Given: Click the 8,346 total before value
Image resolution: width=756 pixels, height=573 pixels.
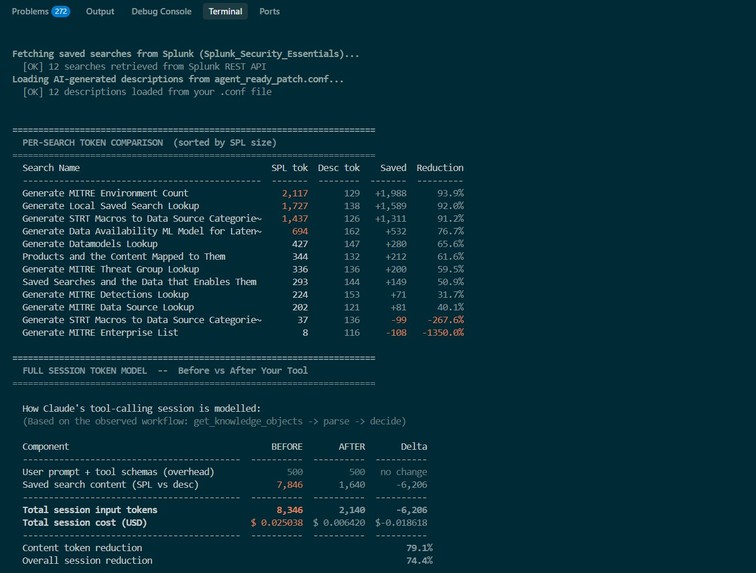Looking at the screenshot, I should click(x=290, y=510).
